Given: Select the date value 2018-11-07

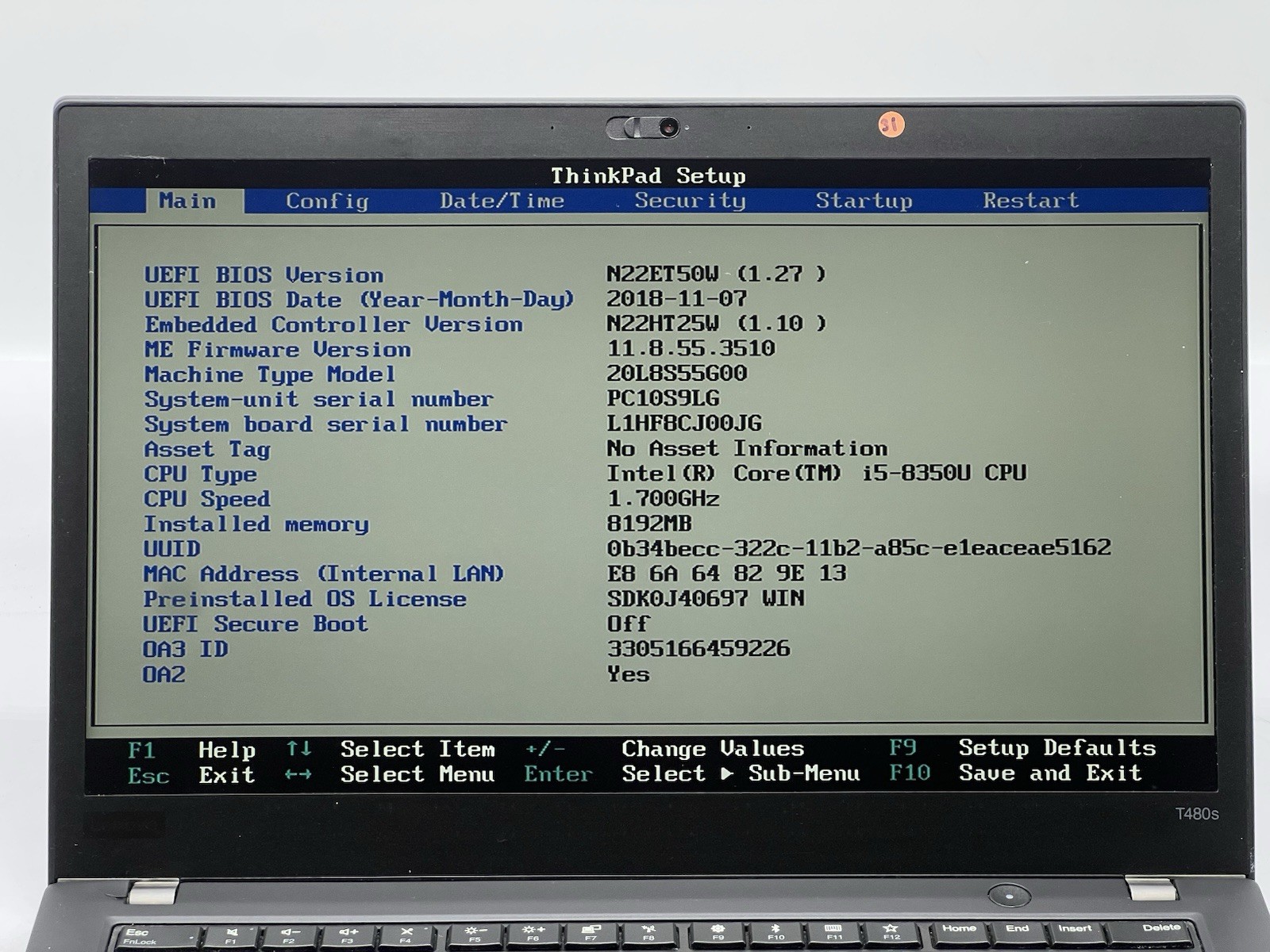Looking at the screenshot, I should [x=676, y=298].
